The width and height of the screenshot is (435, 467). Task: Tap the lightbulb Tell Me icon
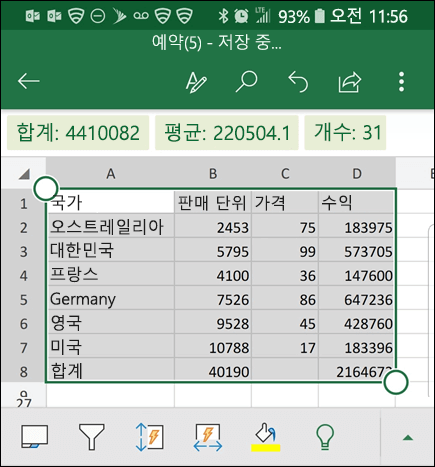[324, 437]
